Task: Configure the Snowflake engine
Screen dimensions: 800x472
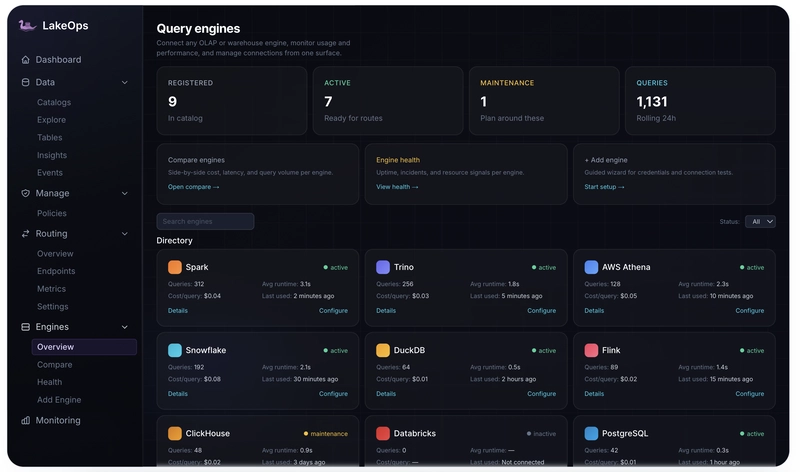Action: coord(333,394)
